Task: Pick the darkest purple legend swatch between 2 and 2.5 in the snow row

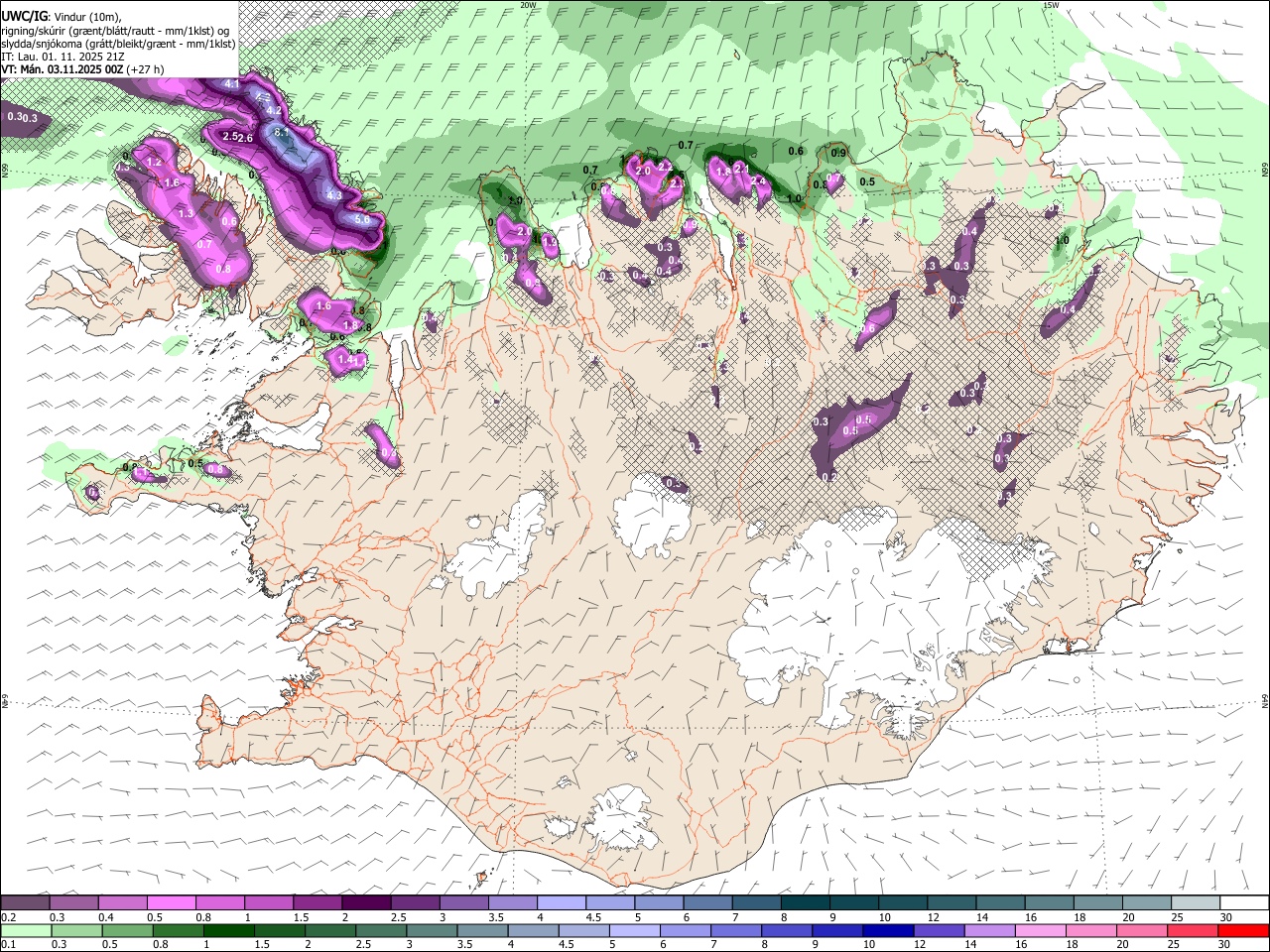Action: (x=366, y=903)
